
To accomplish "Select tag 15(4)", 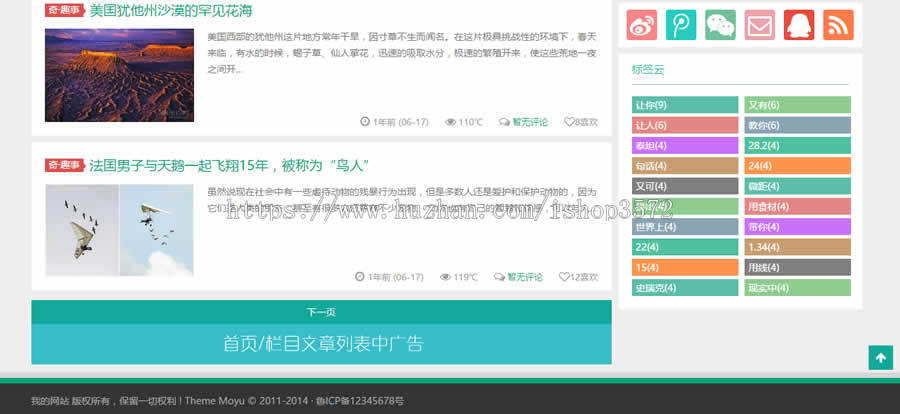I will click(685, 268).
